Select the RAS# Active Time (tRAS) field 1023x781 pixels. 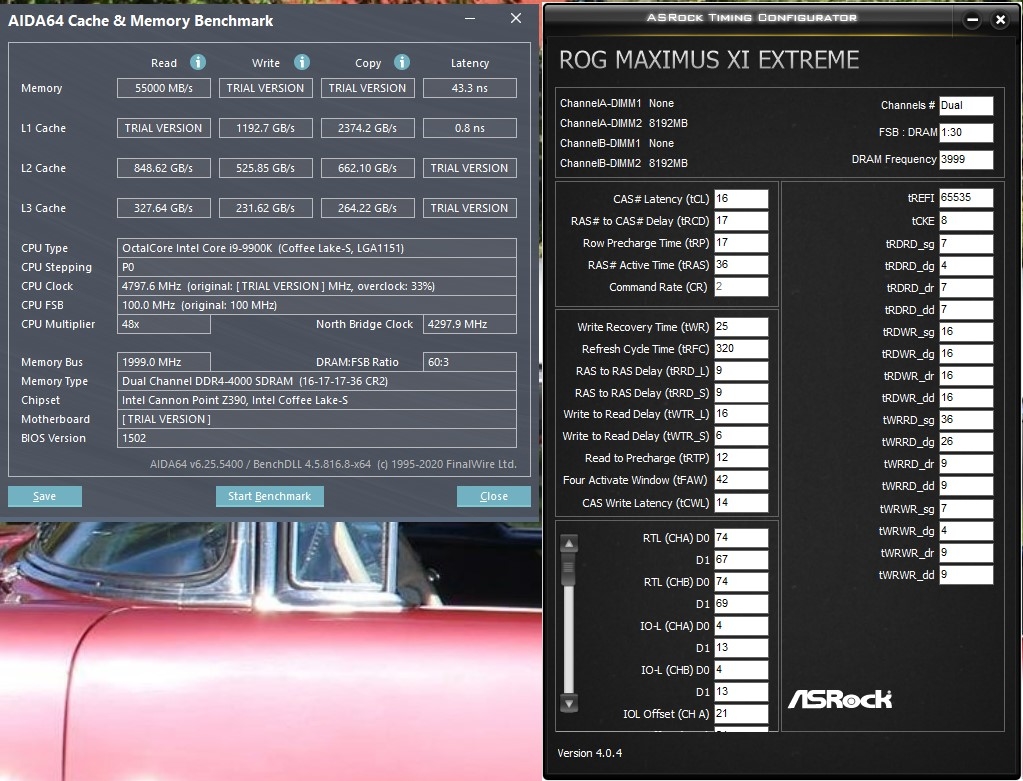(741, 265)
